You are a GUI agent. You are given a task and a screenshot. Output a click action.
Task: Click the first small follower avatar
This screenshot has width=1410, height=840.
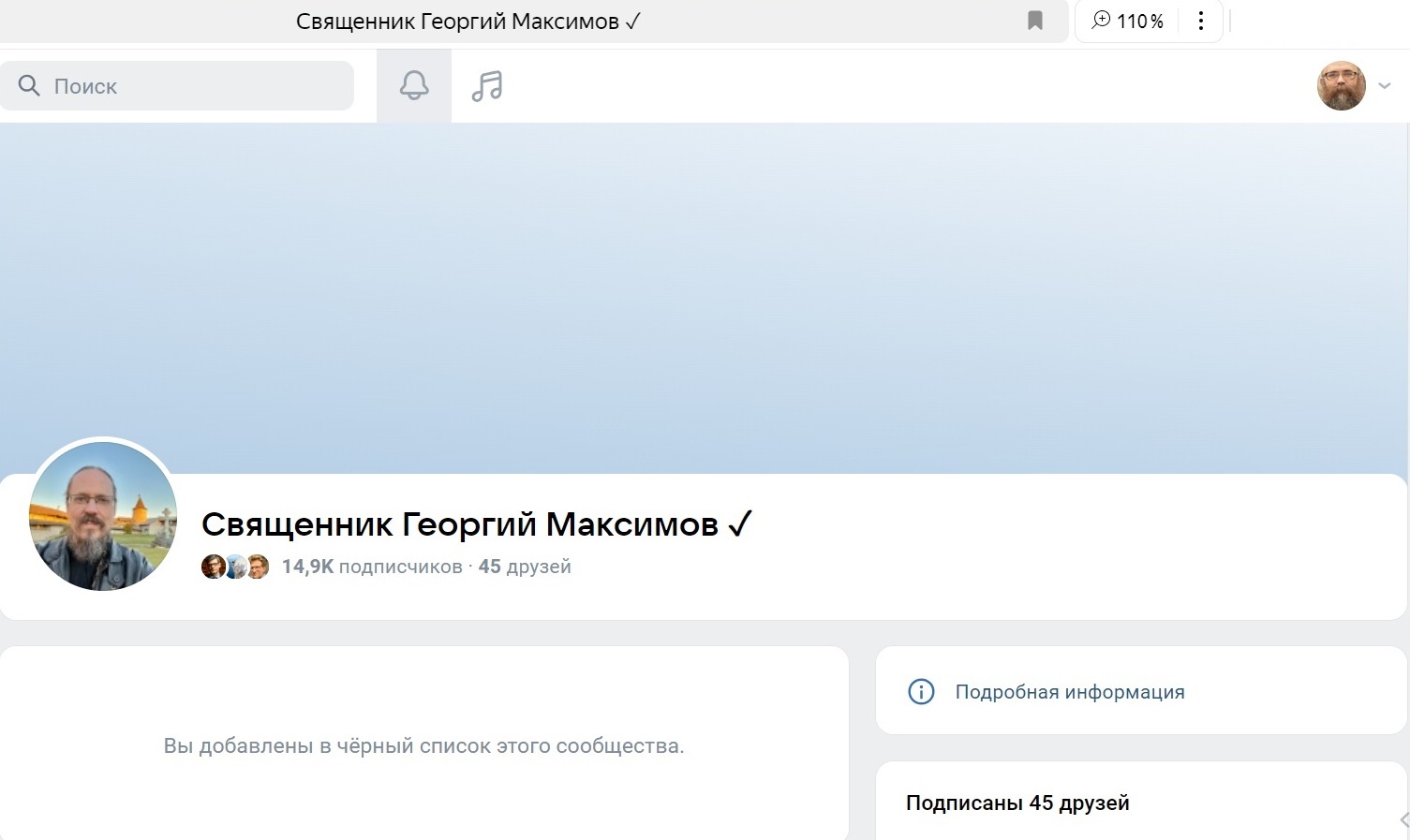pos(213,567)
